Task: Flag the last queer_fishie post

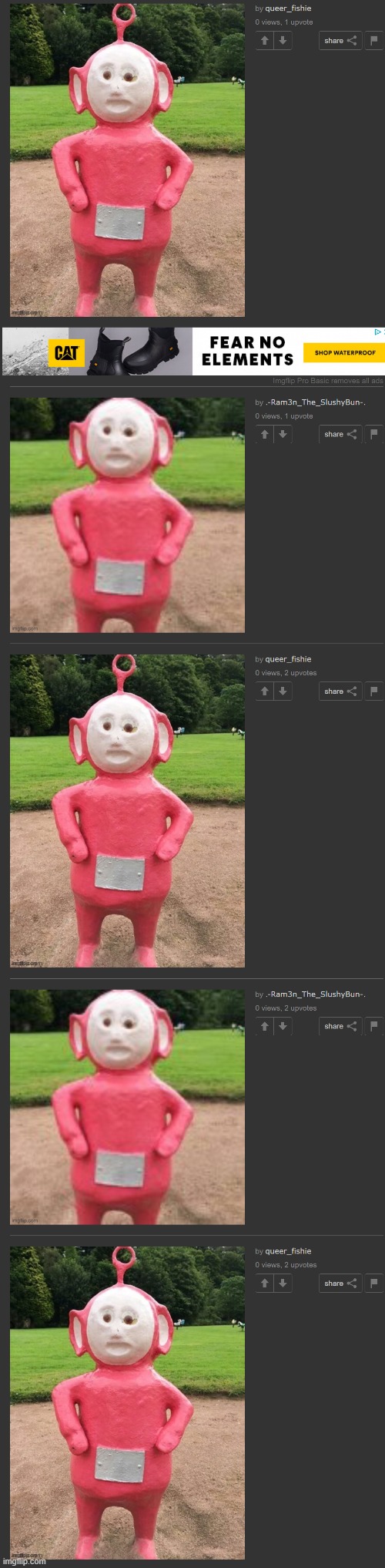Action: (x=374, y=1283)
